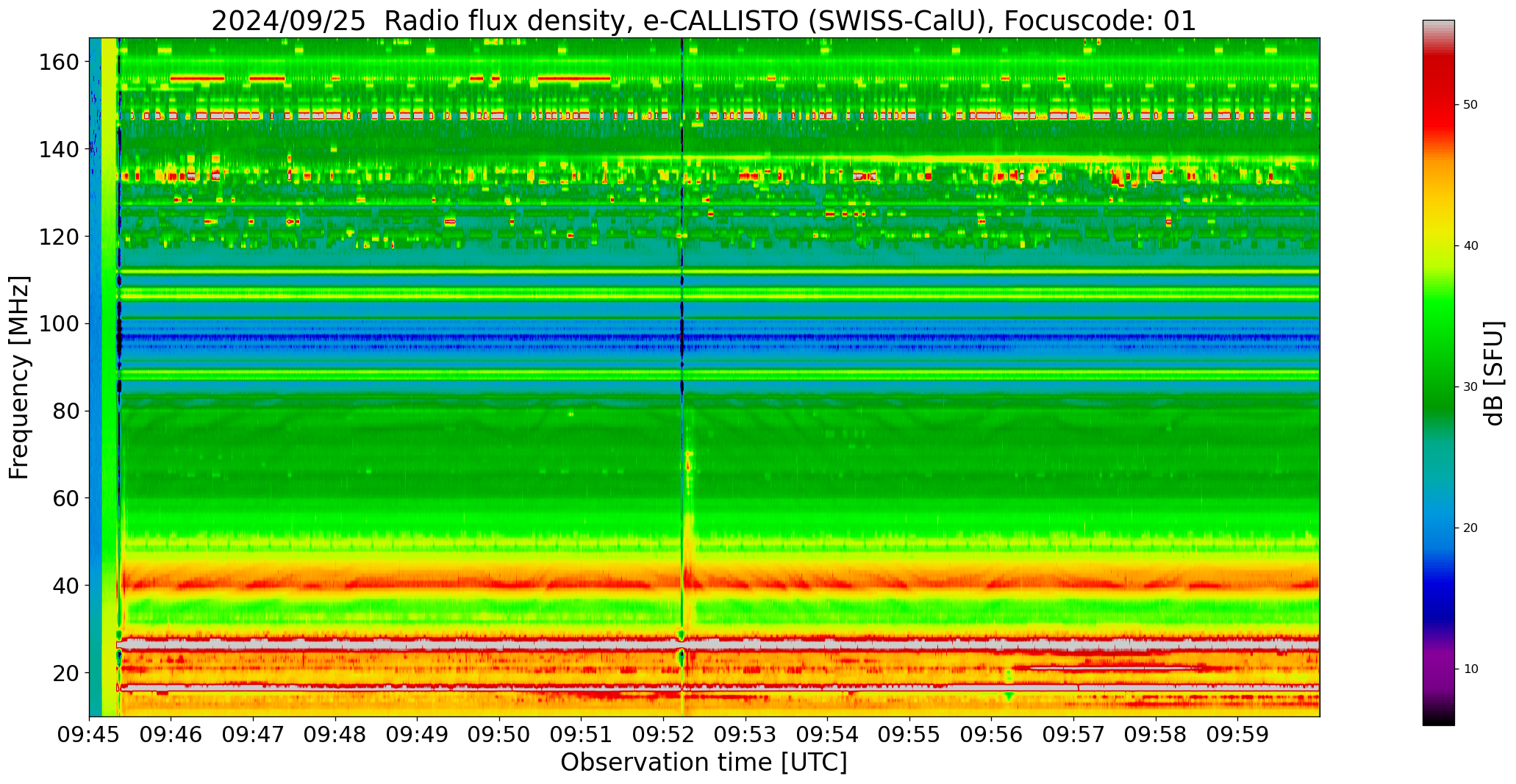Click the 09:45 time tick label
Image resolution: width=1516 pixels, height=784 pixels.
tap(90, 735)
